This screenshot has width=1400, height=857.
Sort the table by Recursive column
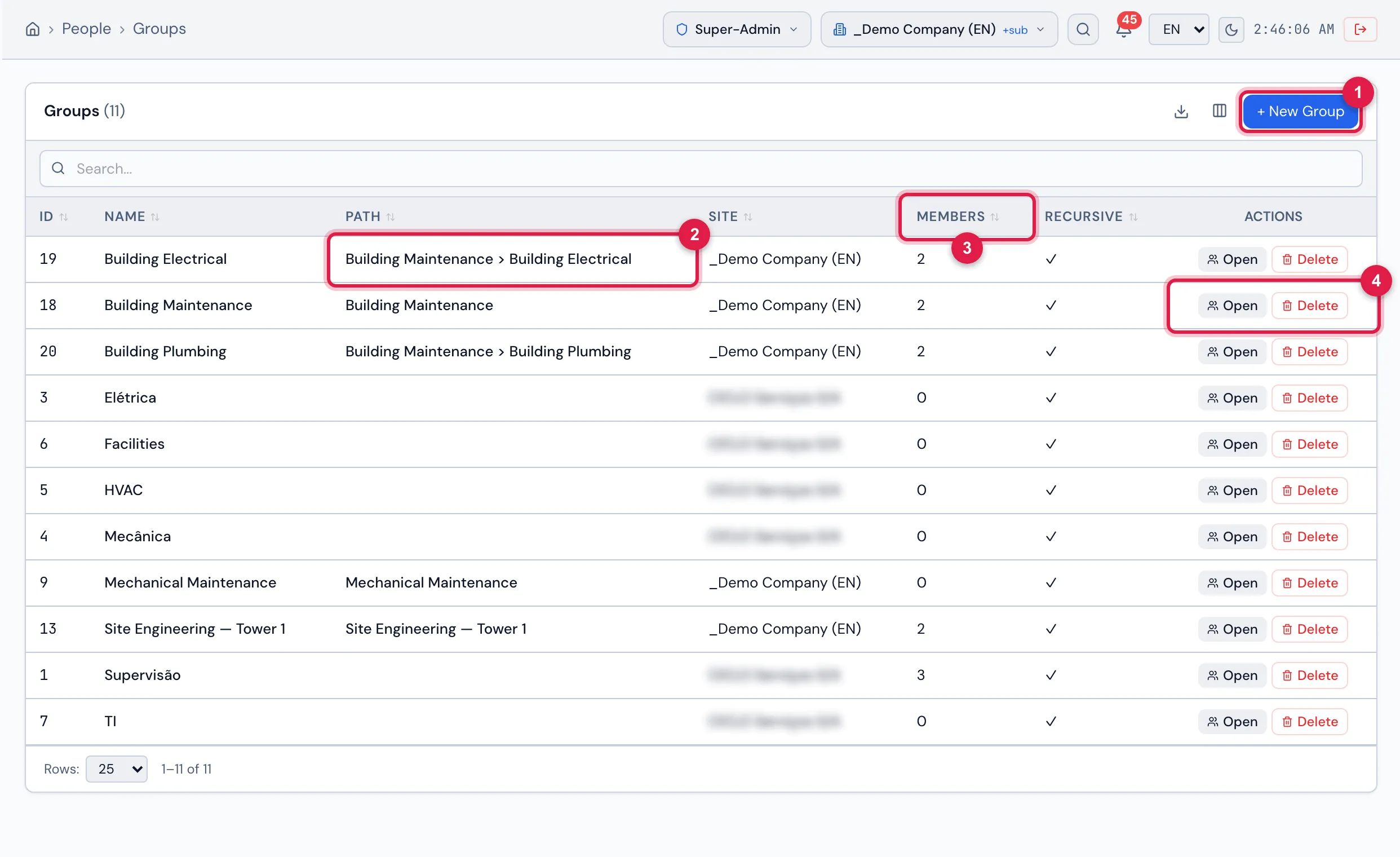pyautogui.click(x=1091, y=217)
